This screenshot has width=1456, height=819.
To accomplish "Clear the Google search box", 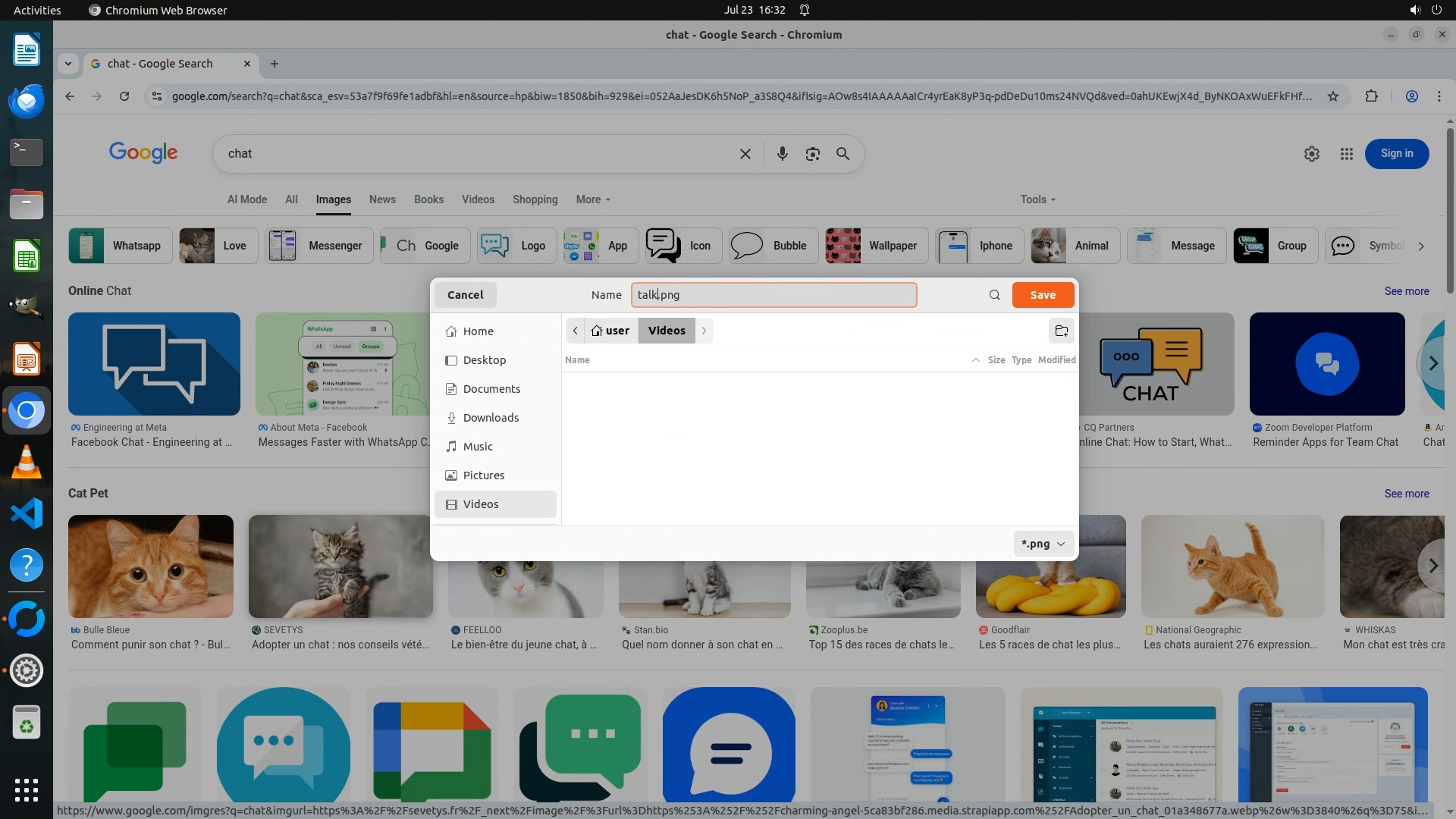I will pyautogui.click(x=745, y=154).
